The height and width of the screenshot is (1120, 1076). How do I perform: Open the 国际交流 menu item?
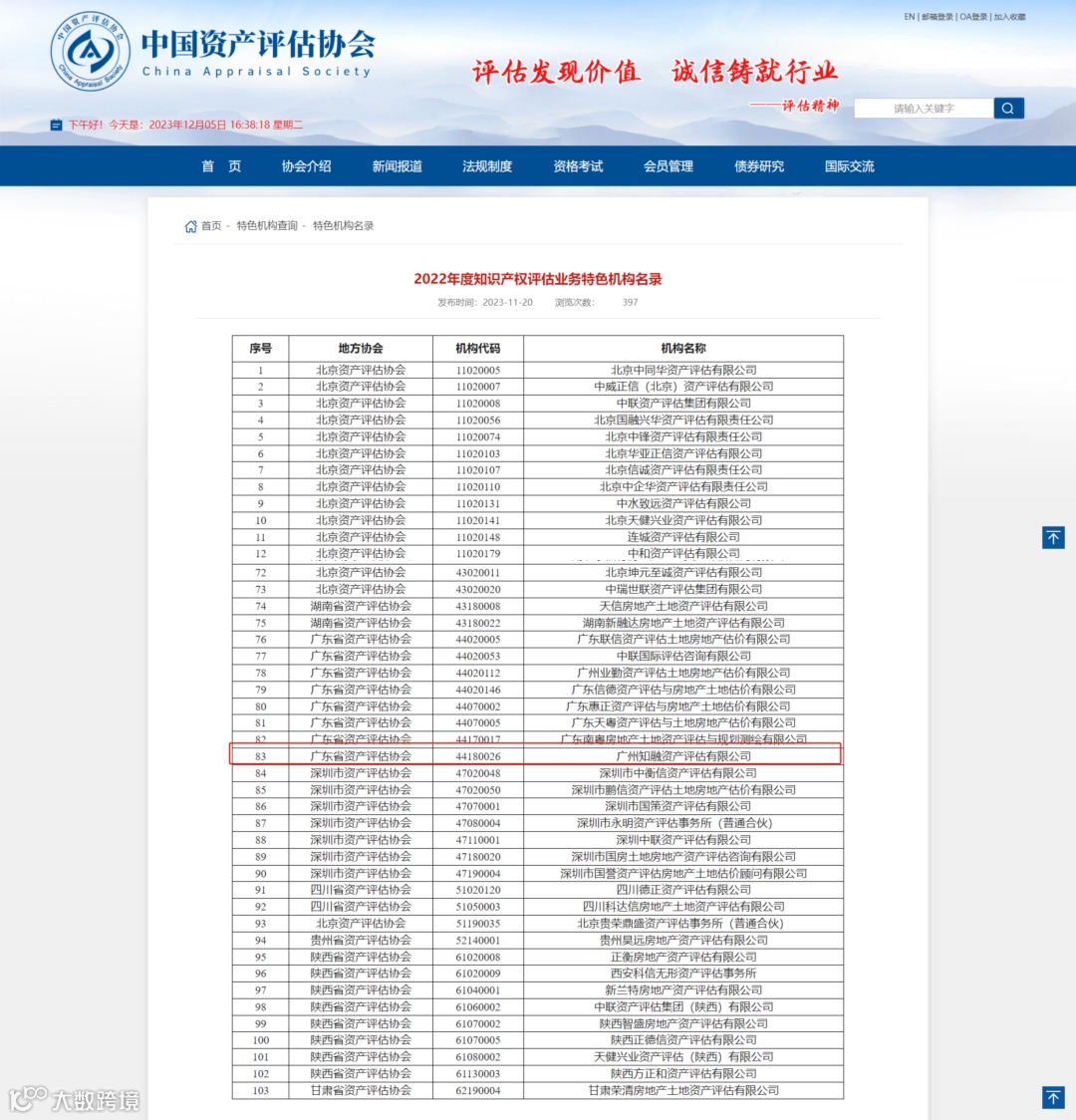click(850, 166)
